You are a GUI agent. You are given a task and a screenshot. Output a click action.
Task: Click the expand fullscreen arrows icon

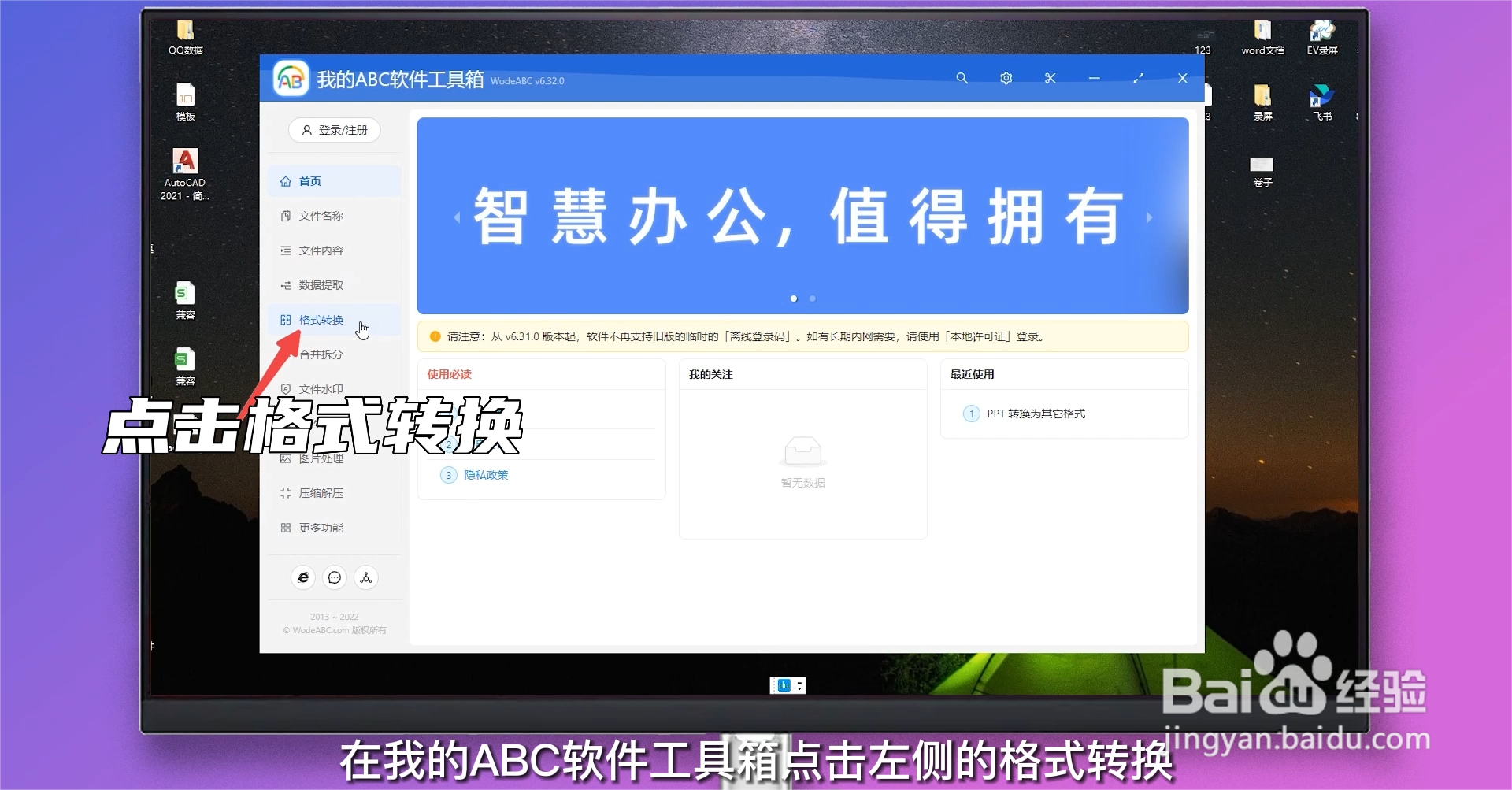[1138, 78]
